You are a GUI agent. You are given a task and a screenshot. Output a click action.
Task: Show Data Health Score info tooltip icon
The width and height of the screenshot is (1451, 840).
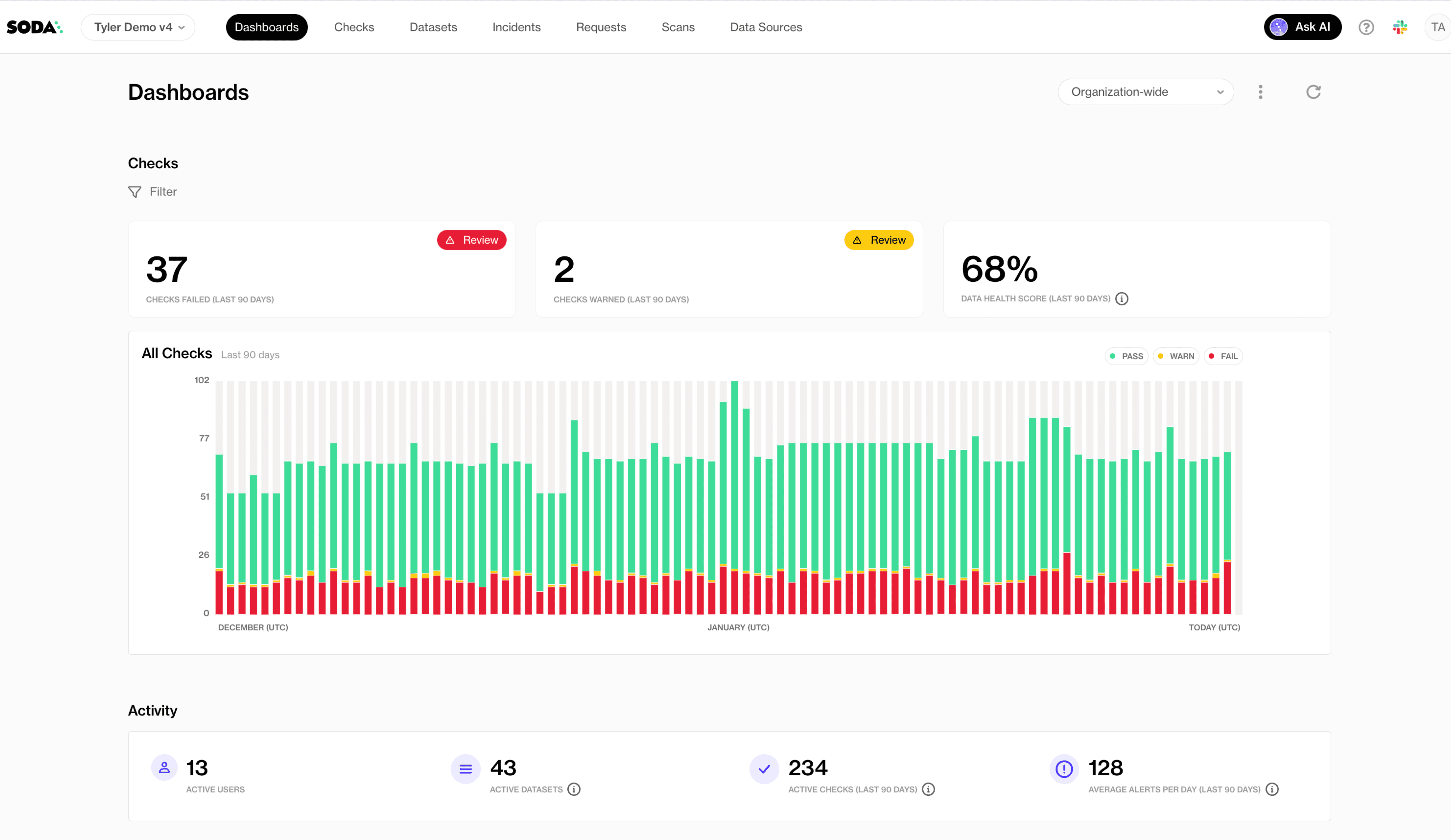point(1122,299)
